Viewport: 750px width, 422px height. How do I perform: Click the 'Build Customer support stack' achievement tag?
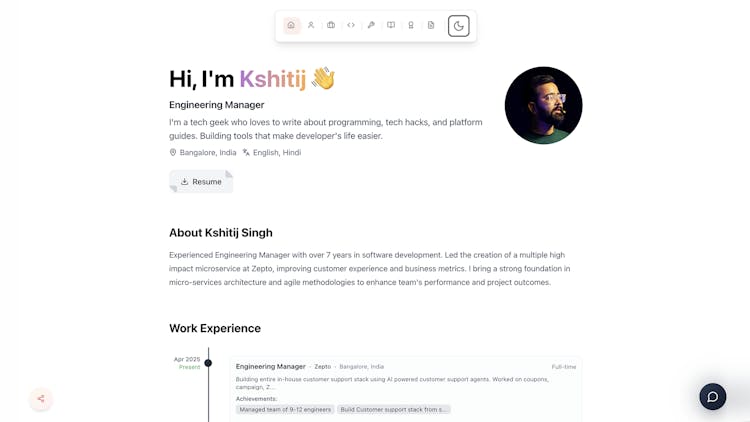(394, 409)
